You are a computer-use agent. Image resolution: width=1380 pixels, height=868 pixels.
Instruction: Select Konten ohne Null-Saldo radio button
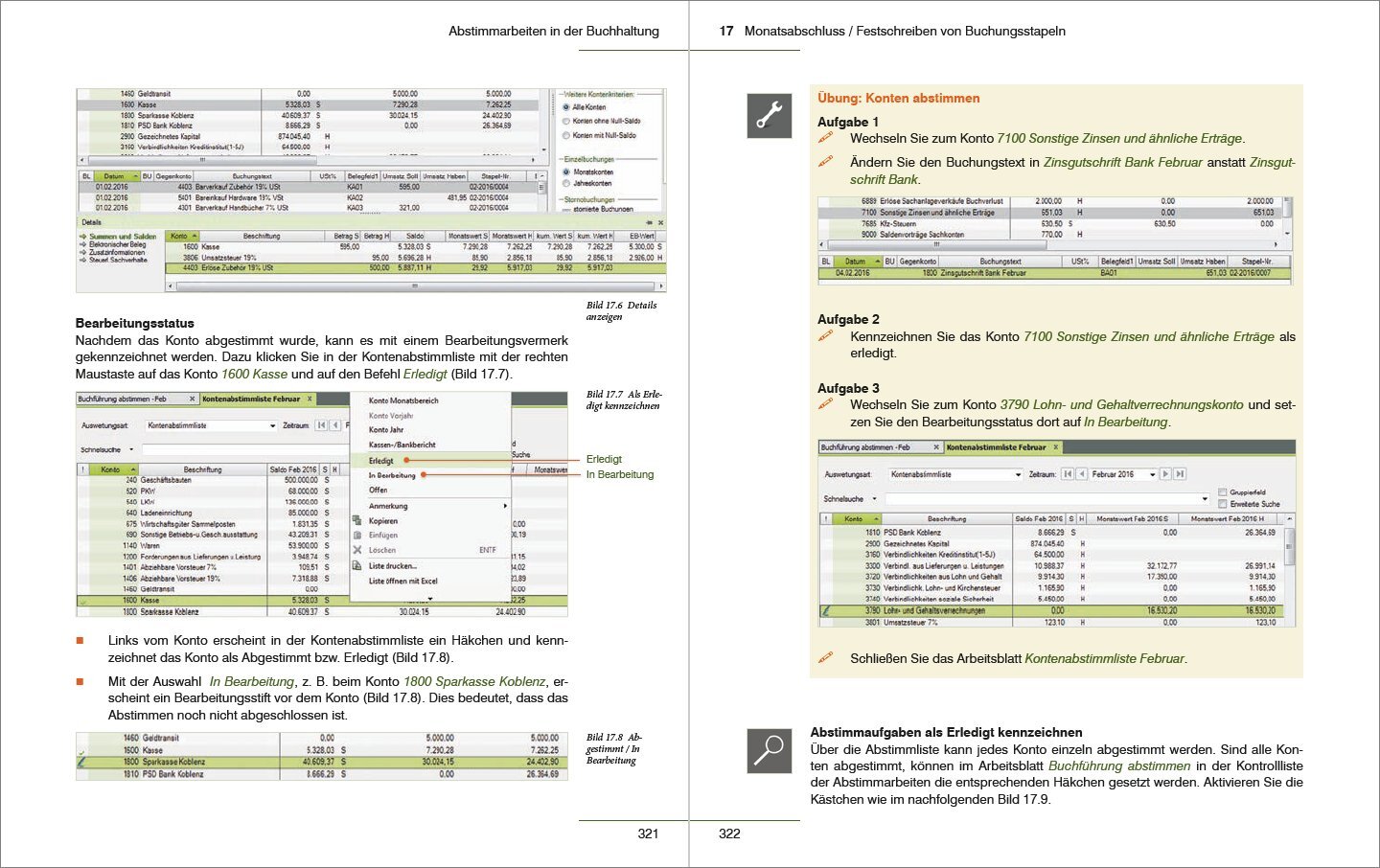coord(566,121)
